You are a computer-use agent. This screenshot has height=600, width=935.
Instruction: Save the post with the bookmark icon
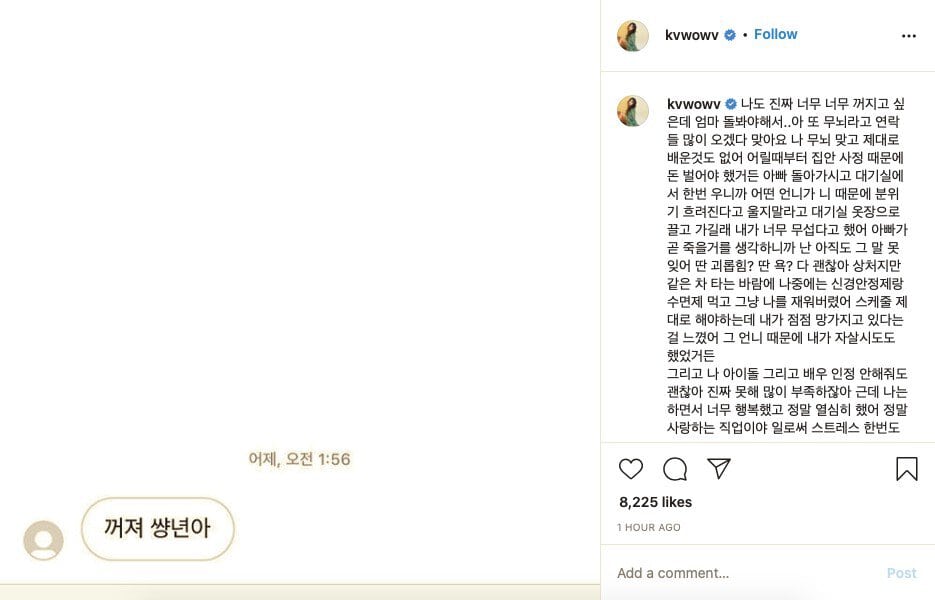coord(906,469)
